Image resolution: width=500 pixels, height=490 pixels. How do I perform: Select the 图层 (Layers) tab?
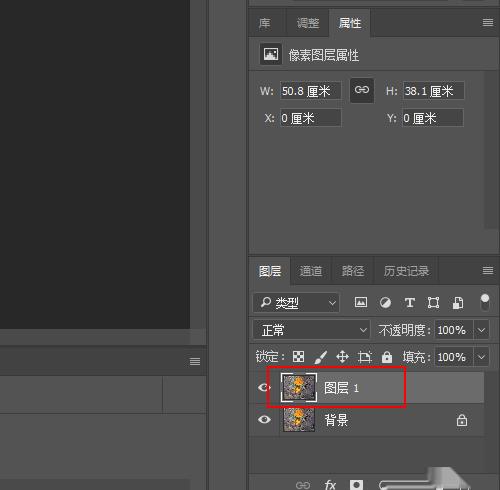[x=270, y=271]
